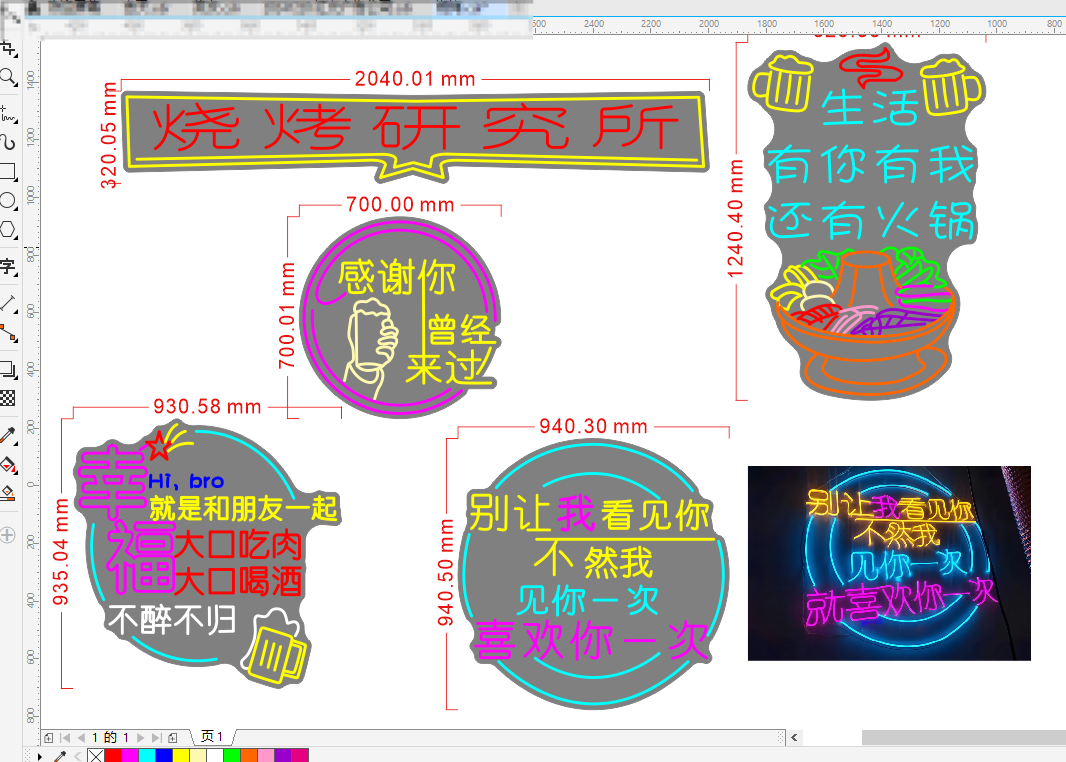Select the Transparency checkerboard tool
Image resolution: width=1066 pixels, height=762 pixels.
tap(8, 398)
